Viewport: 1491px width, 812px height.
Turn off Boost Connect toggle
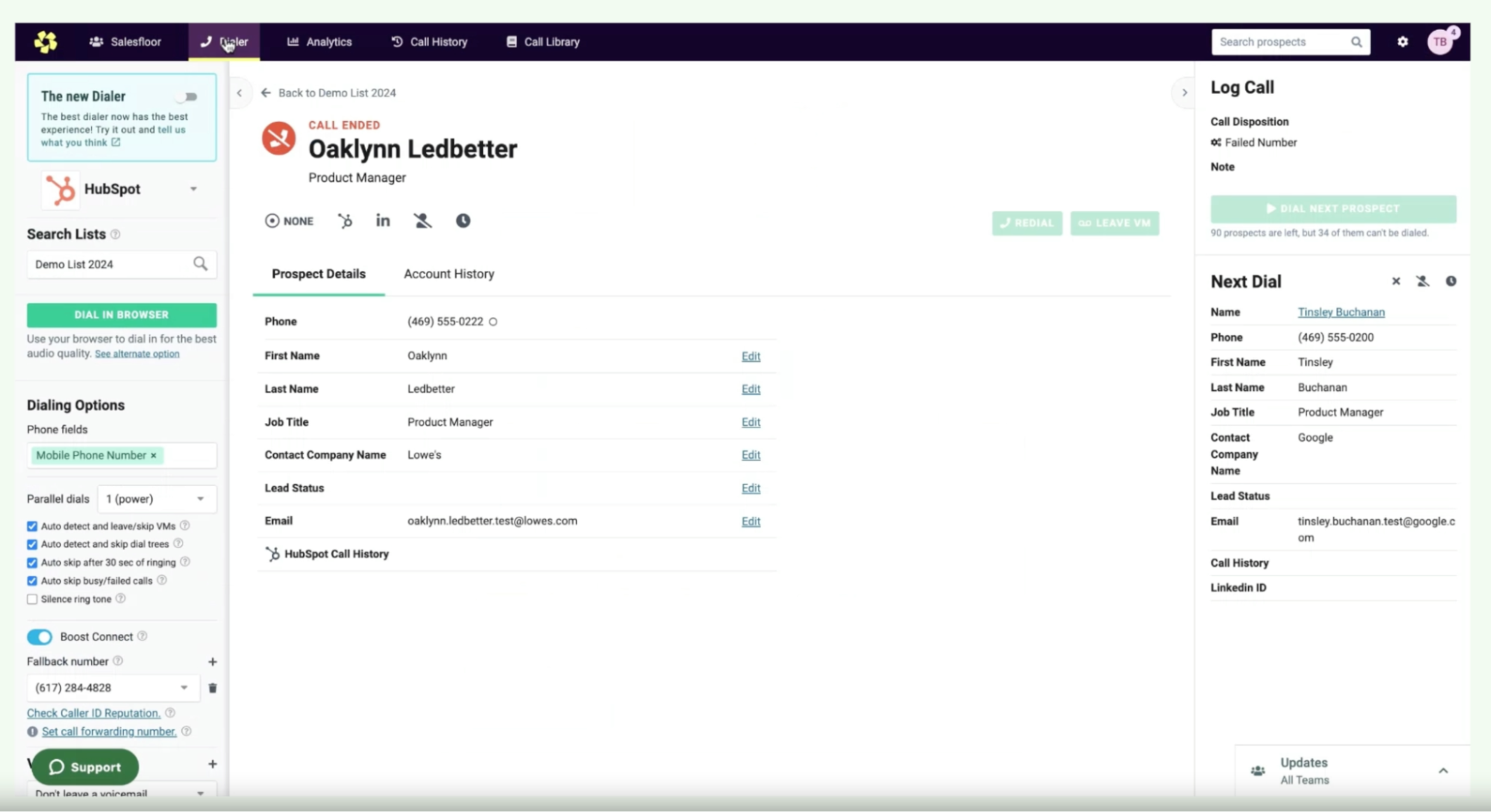pos(39,637)
